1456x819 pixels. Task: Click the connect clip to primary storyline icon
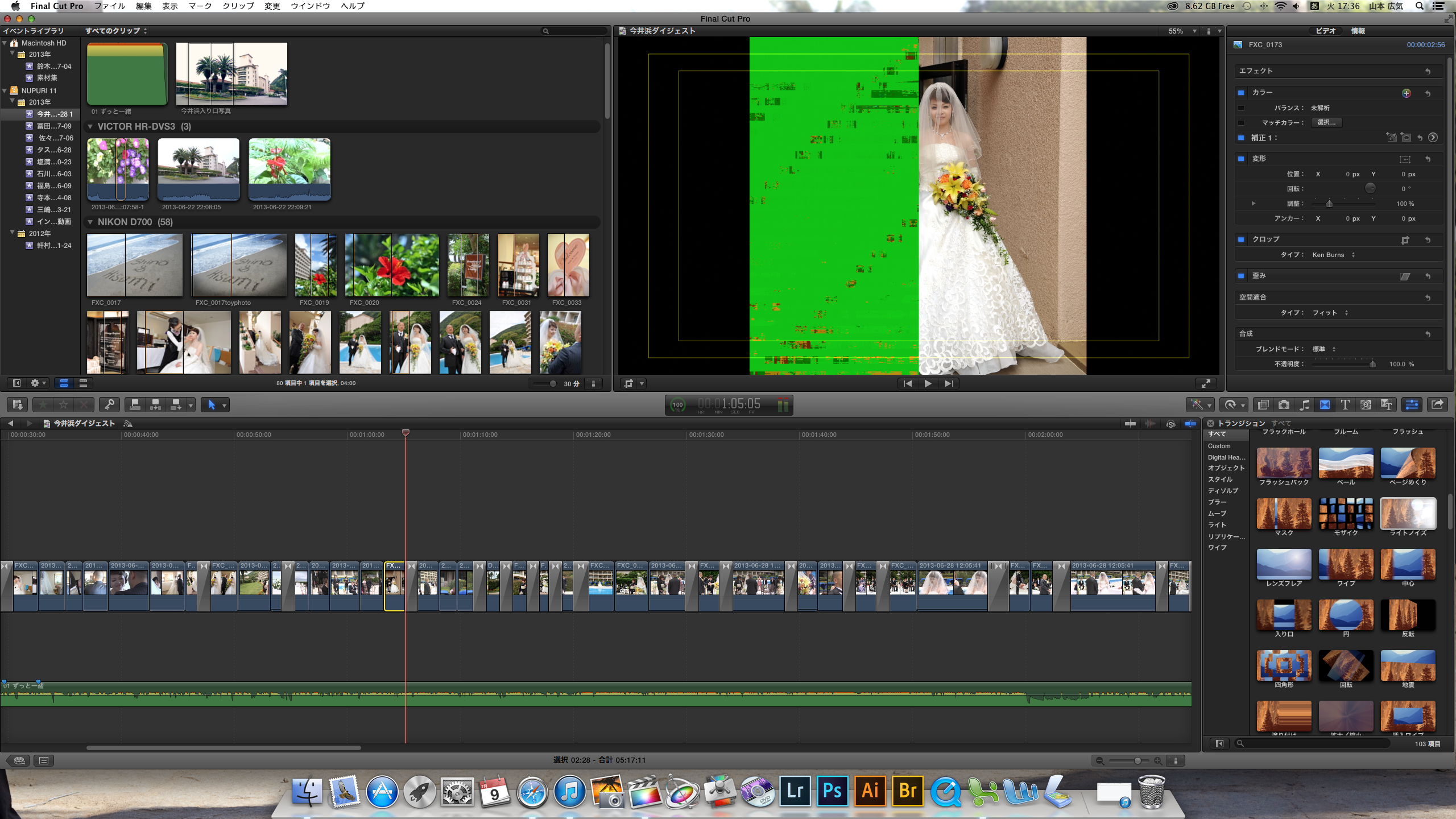(135, 404)
